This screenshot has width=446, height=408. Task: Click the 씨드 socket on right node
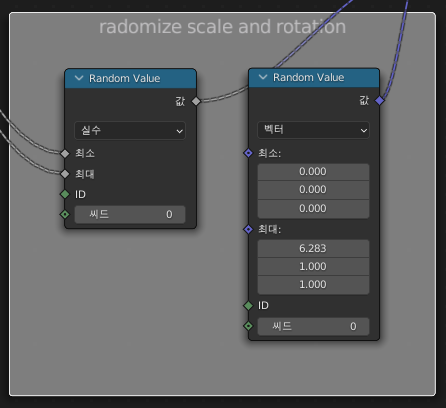[248, 326]
